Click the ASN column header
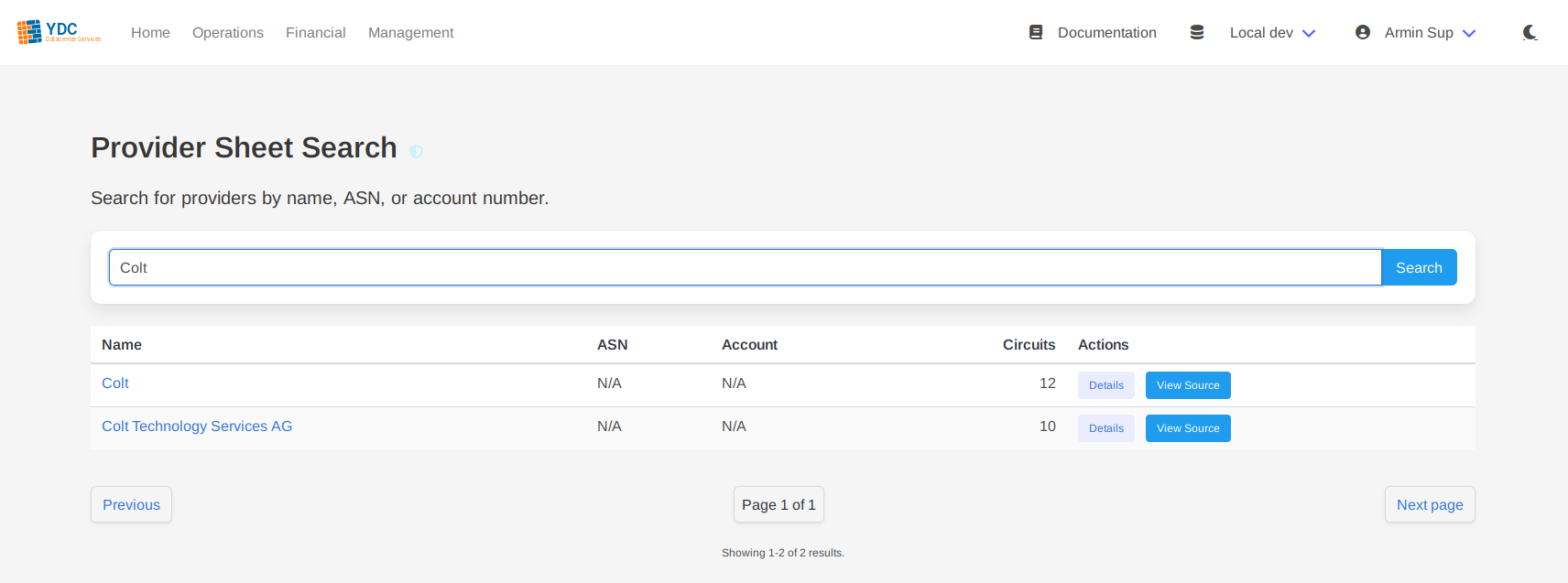Image resolution: width=1568 pixels, height=583 pixels. click(x=613, y=345)
